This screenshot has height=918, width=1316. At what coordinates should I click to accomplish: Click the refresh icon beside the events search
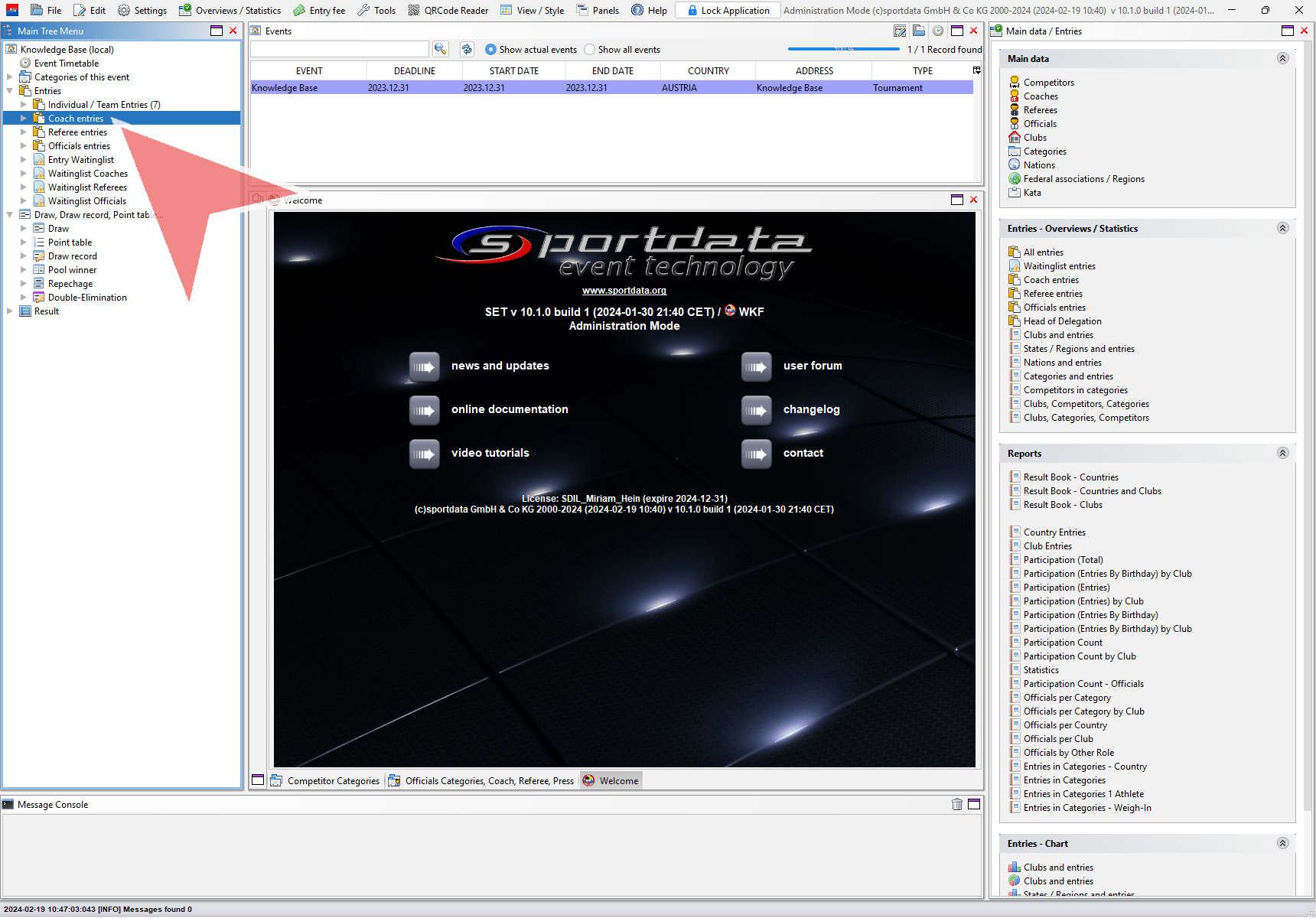coord(467,49)
